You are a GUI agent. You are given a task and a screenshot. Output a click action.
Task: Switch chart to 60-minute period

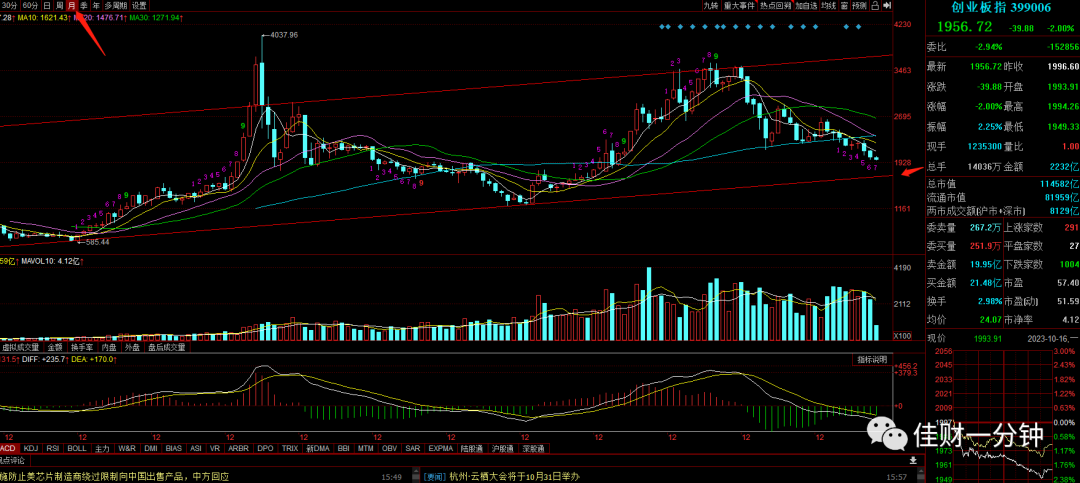point(30,5)
